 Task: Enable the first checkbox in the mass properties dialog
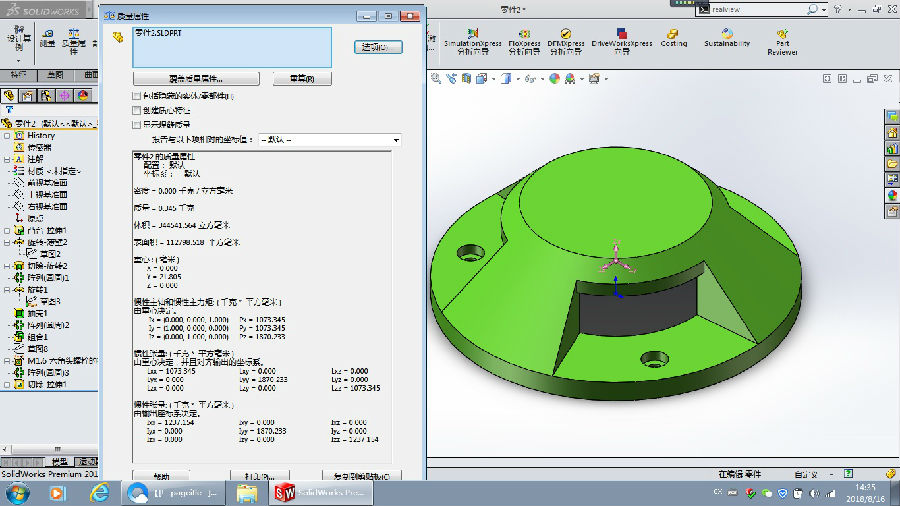click(136, 96)
